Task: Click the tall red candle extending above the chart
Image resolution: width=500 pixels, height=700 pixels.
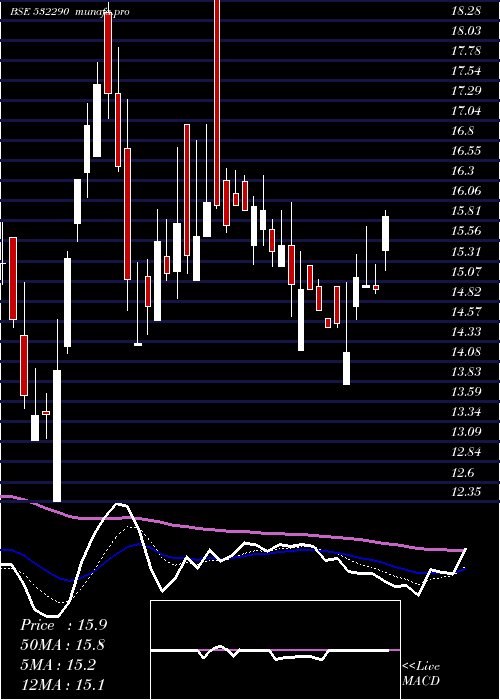Action: (217, 103)
